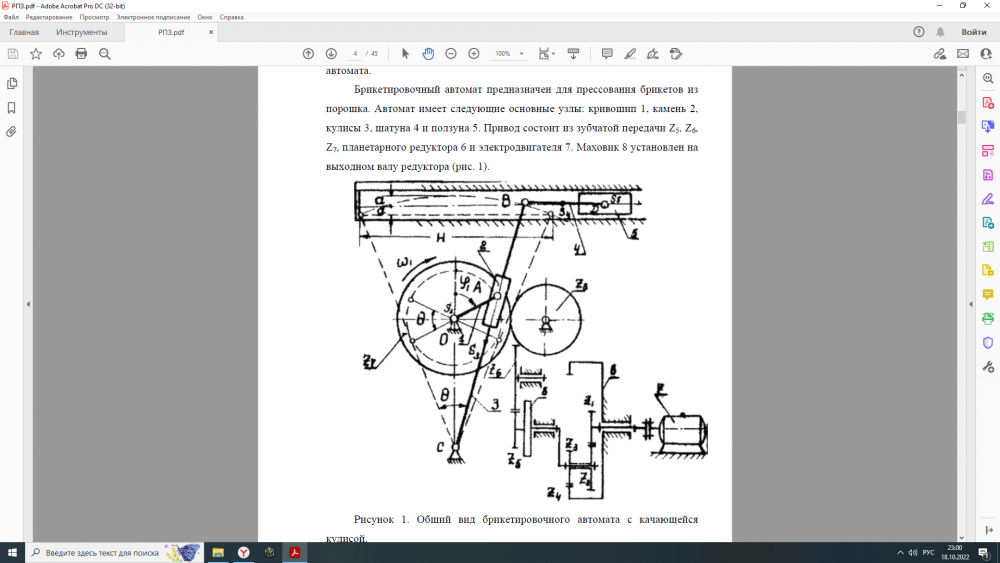Select the Hand pan tool

(428, 53)
